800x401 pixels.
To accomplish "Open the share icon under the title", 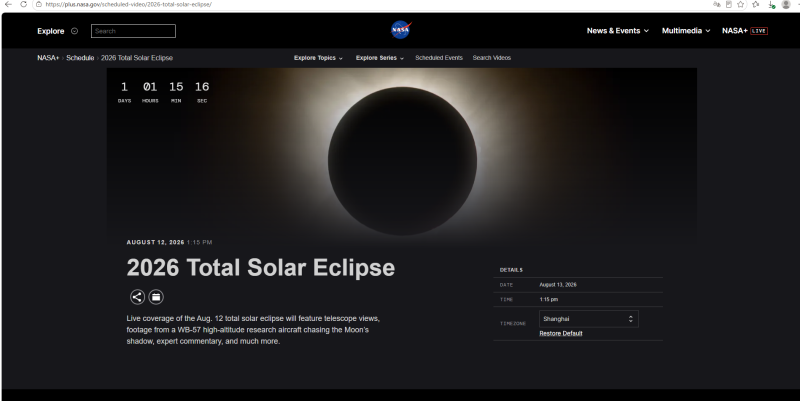I will point(137,297).
